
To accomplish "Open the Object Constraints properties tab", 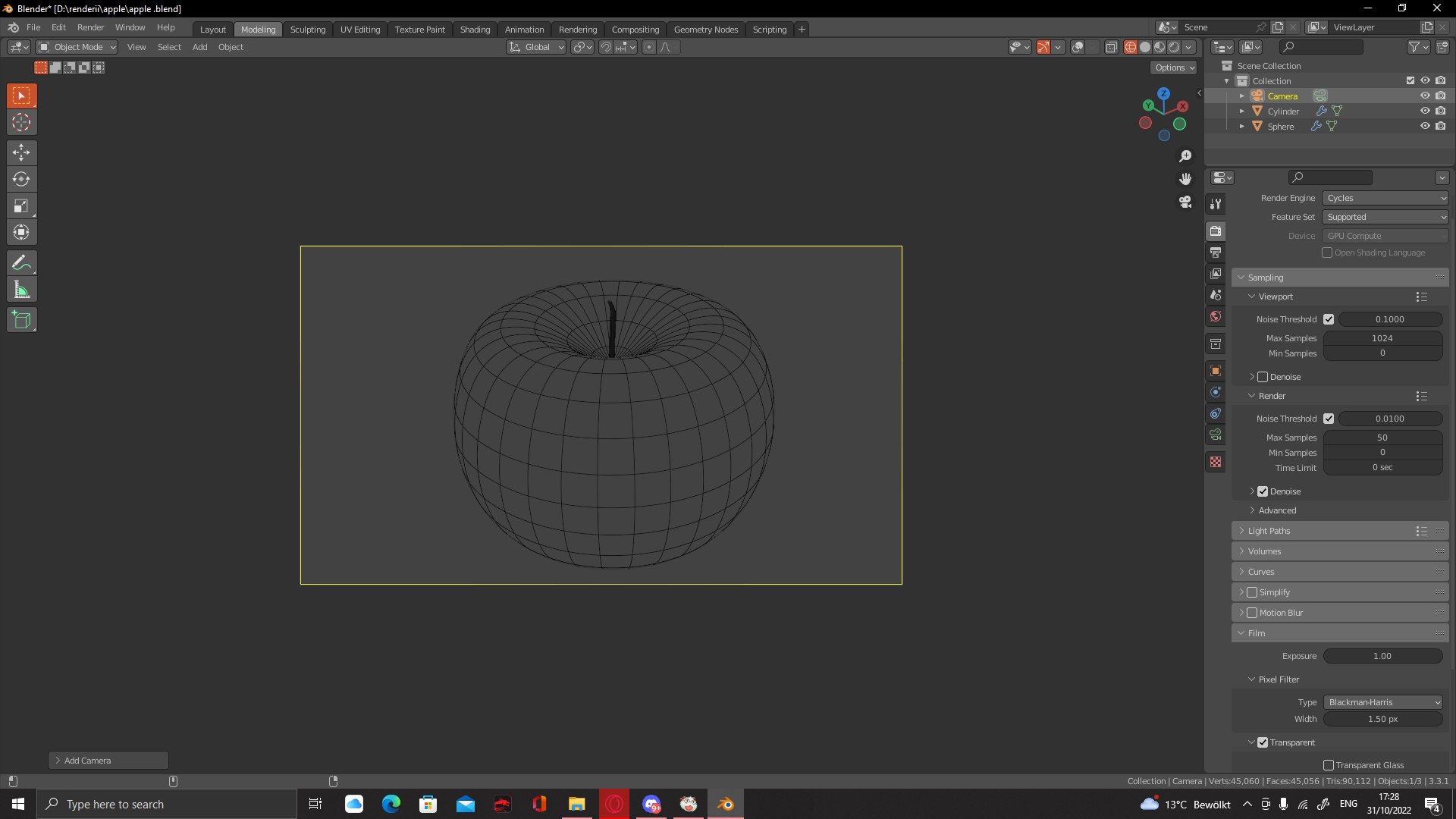I will 1216,413.
